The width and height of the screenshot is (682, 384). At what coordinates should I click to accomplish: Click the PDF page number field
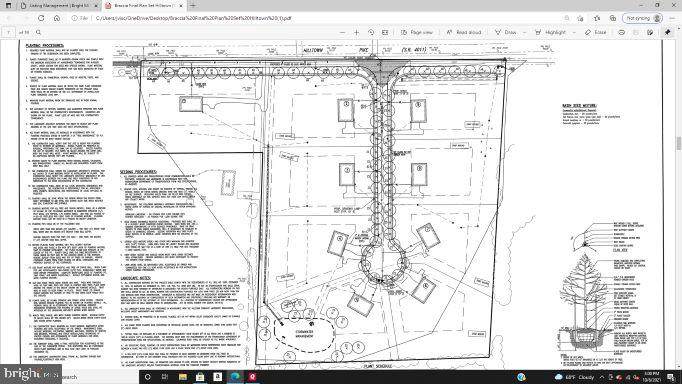tap(9, 32)
